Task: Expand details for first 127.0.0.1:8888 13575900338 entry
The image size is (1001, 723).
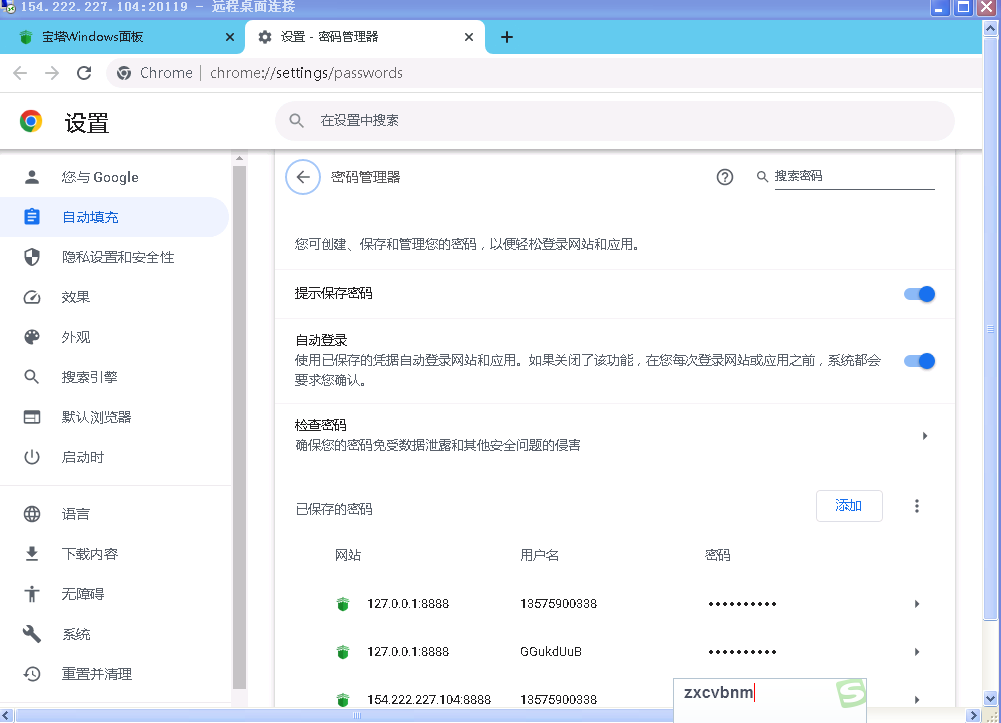Action: (x=917, y=604)
